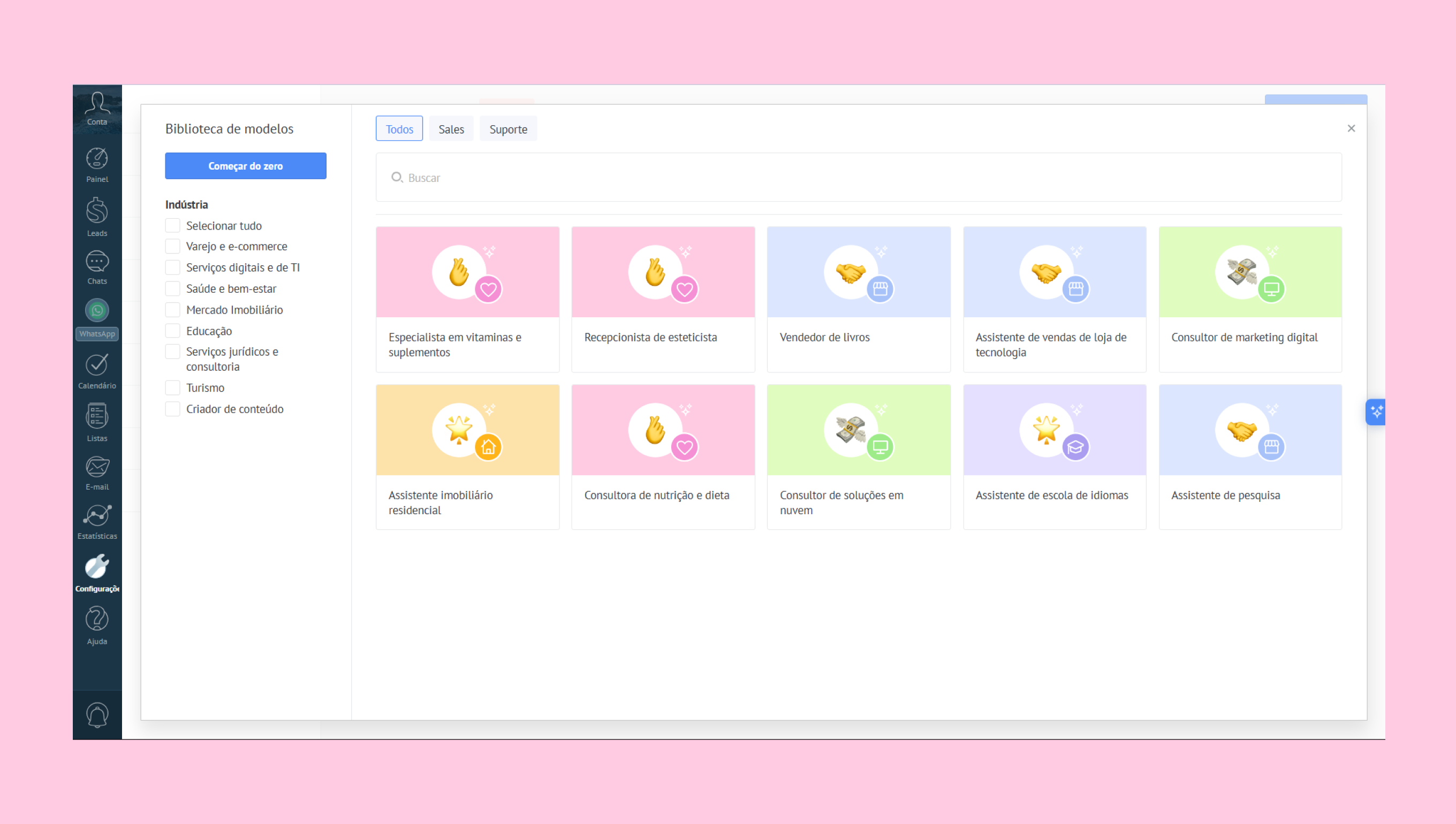
Task: Check Varejo e e-commerce filter
Action: coord(173,246)
